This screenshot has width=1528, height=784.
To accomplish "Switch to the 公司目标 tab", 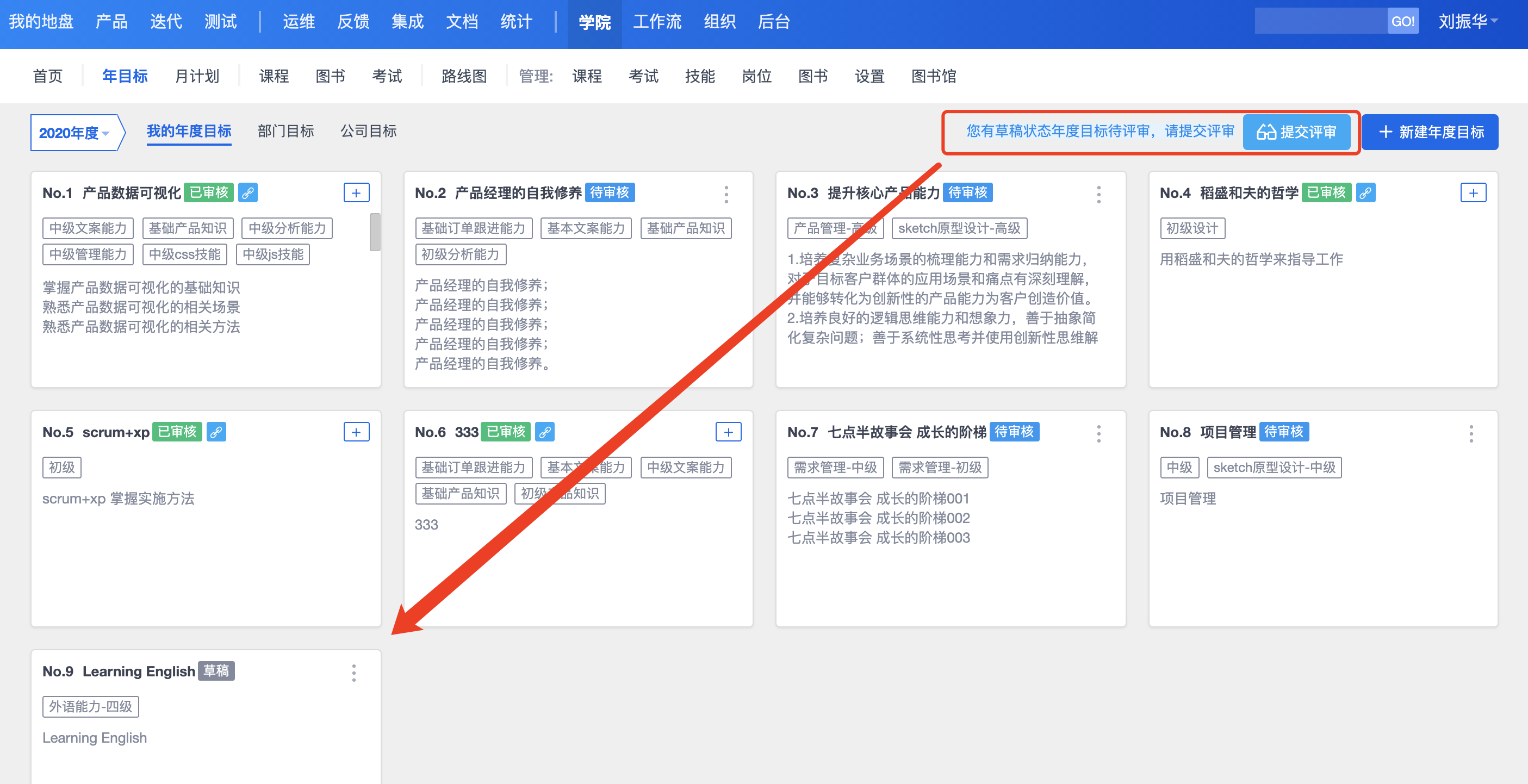I will pos(368,131).
